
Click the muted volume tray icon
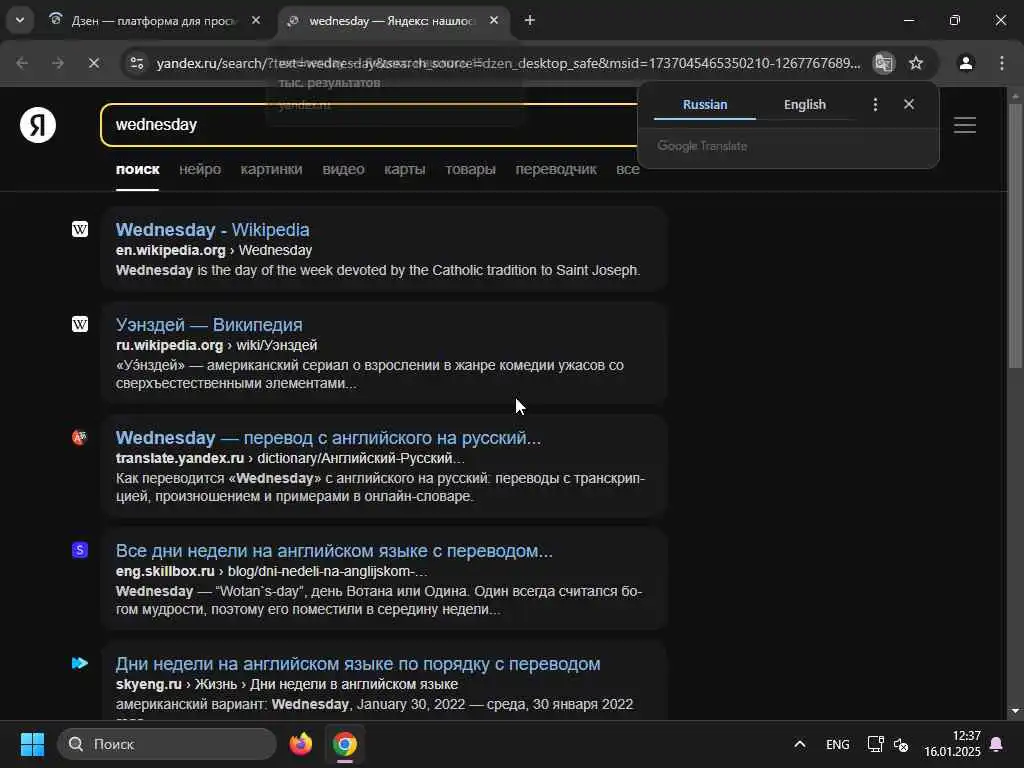pyautogui.click(x=901, y=744)
